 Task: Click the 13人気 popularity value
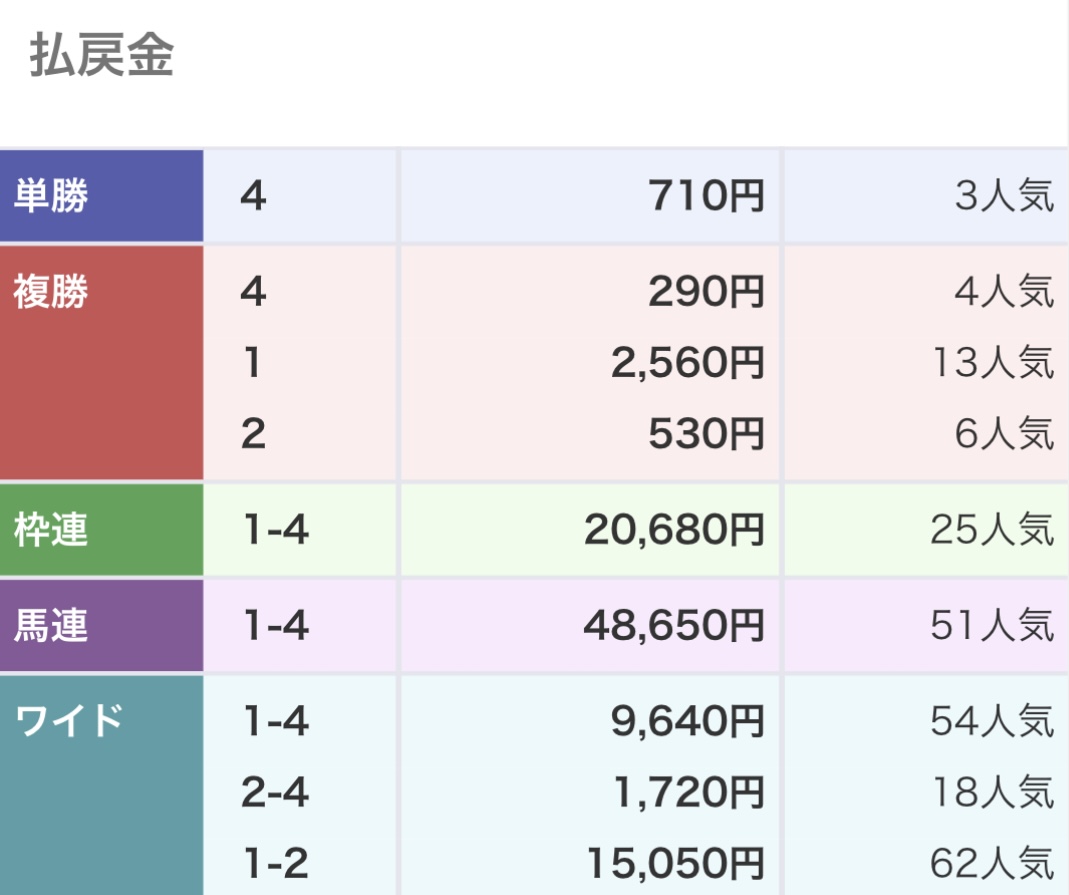click(993, 363)
